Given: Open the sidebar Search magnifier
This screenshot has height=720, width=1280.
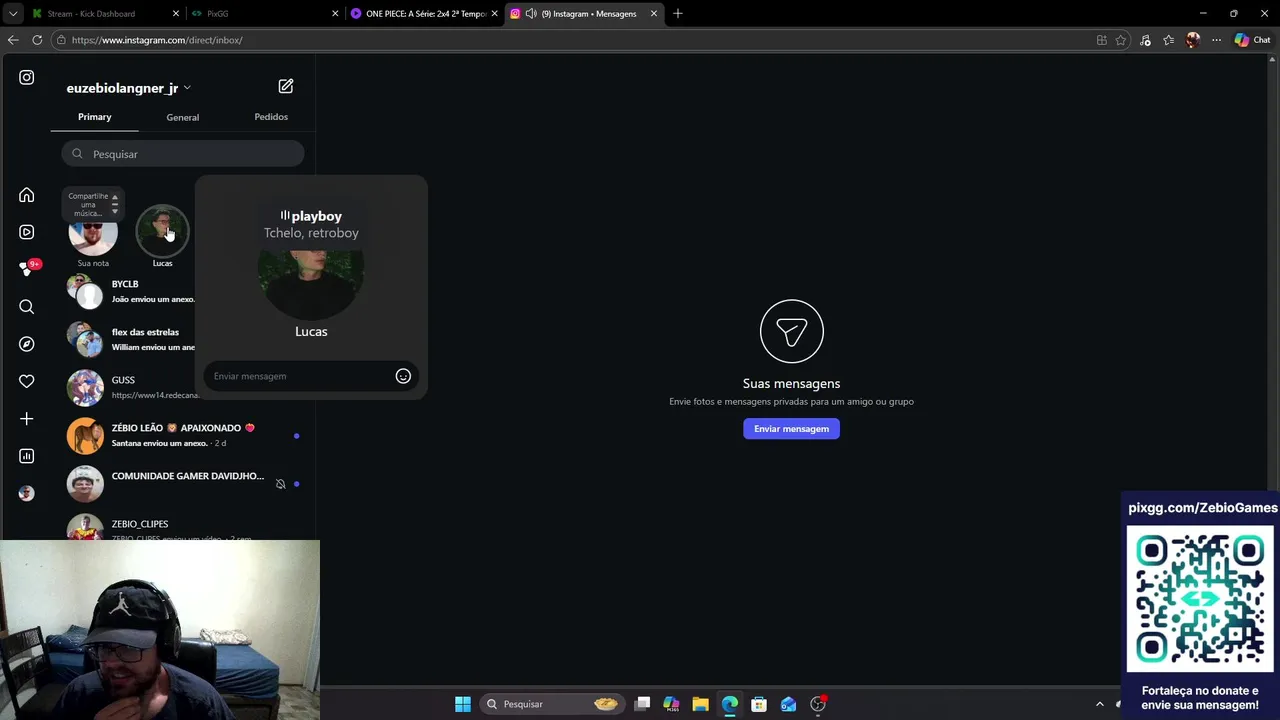Looking at the screenshot, I should point(27,307).
